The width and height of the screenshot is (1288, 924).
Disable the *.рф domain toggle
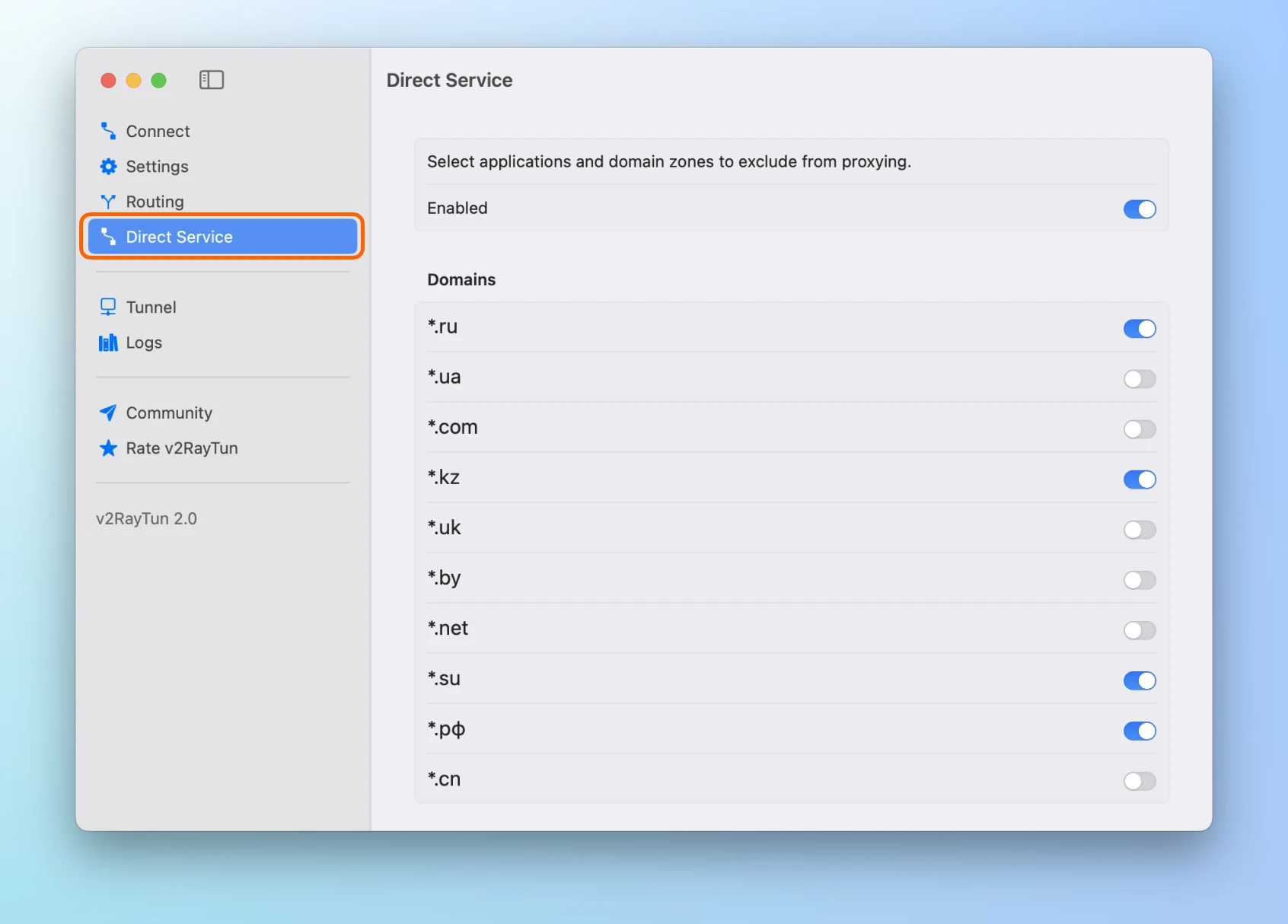pyautogui.click(x=1139, y=731)
